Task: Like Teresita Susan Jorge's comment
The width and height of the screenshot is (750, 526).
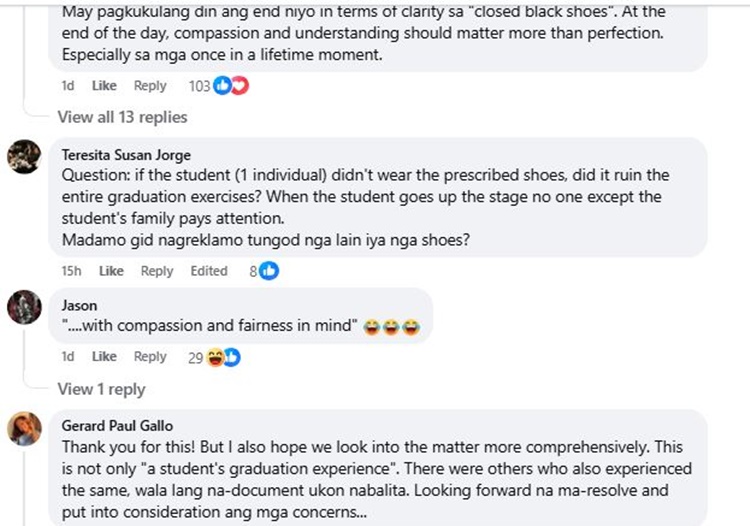Action: [111, 271]
